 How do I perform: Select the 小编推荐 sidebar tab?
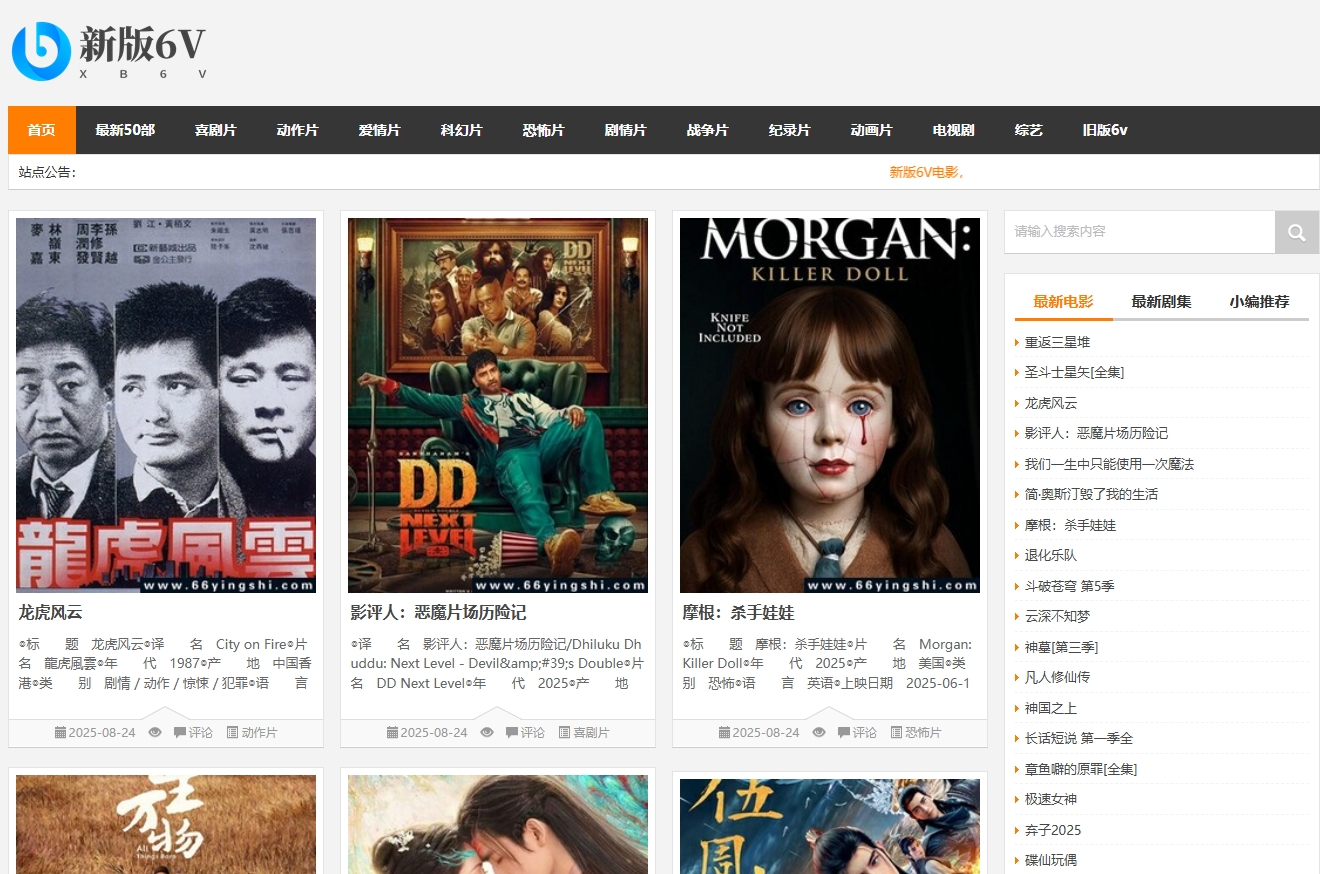coord(1259,301)
